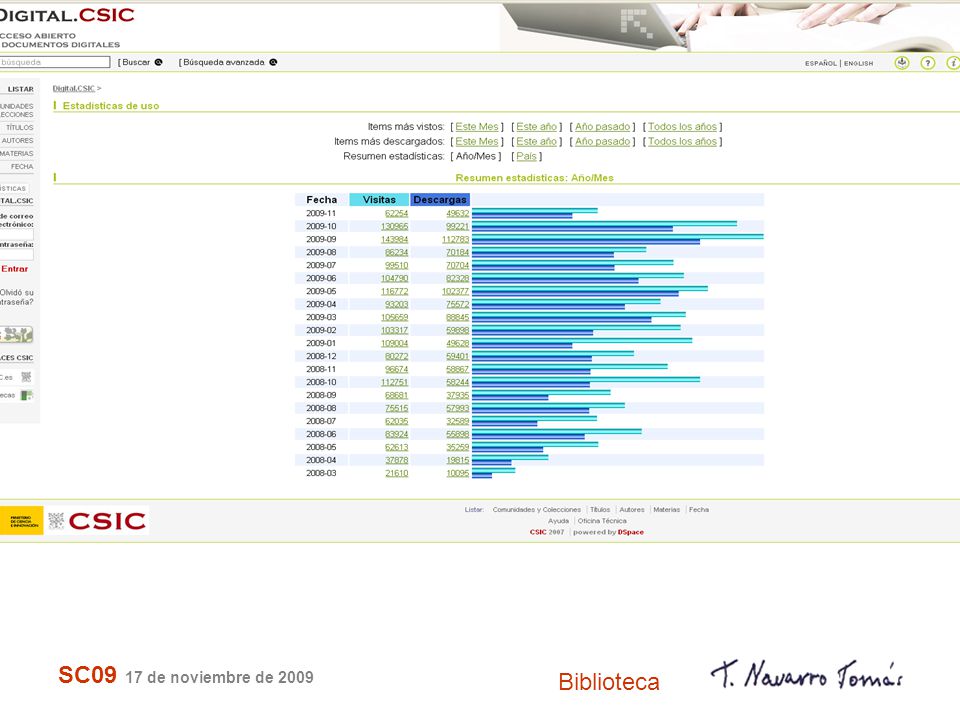This screenshot has width=960, height=720.
Task: Click Todos los años for Items más vistos
Action: point(682,127)
